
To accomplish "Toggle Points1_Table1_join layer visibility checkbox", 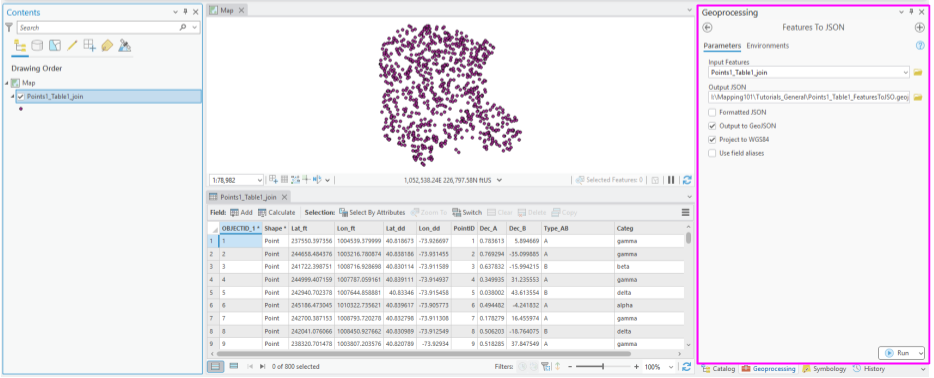I will pos(21,96).
